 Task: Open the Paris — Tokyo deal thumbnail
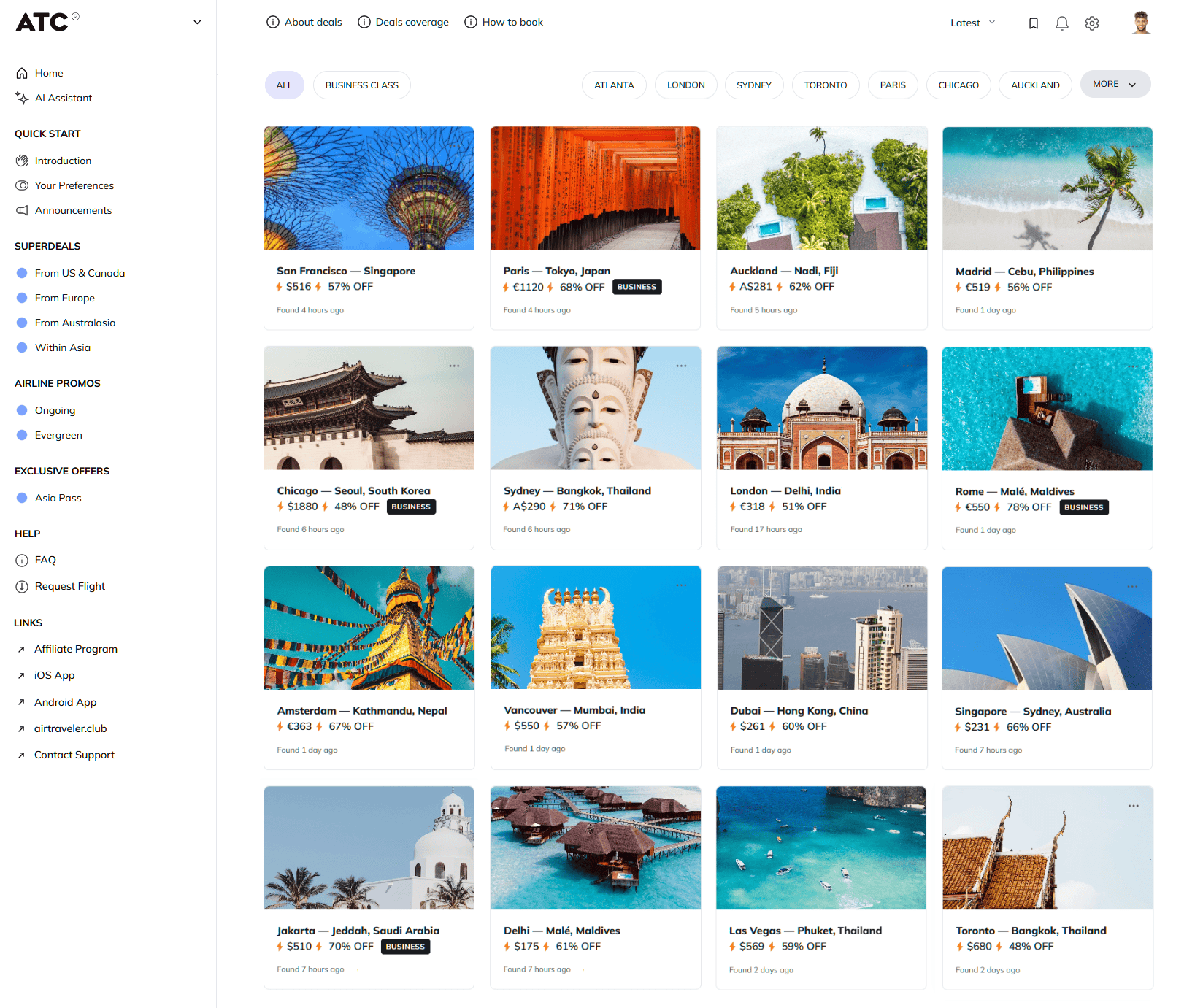click(x=595, y=188)
